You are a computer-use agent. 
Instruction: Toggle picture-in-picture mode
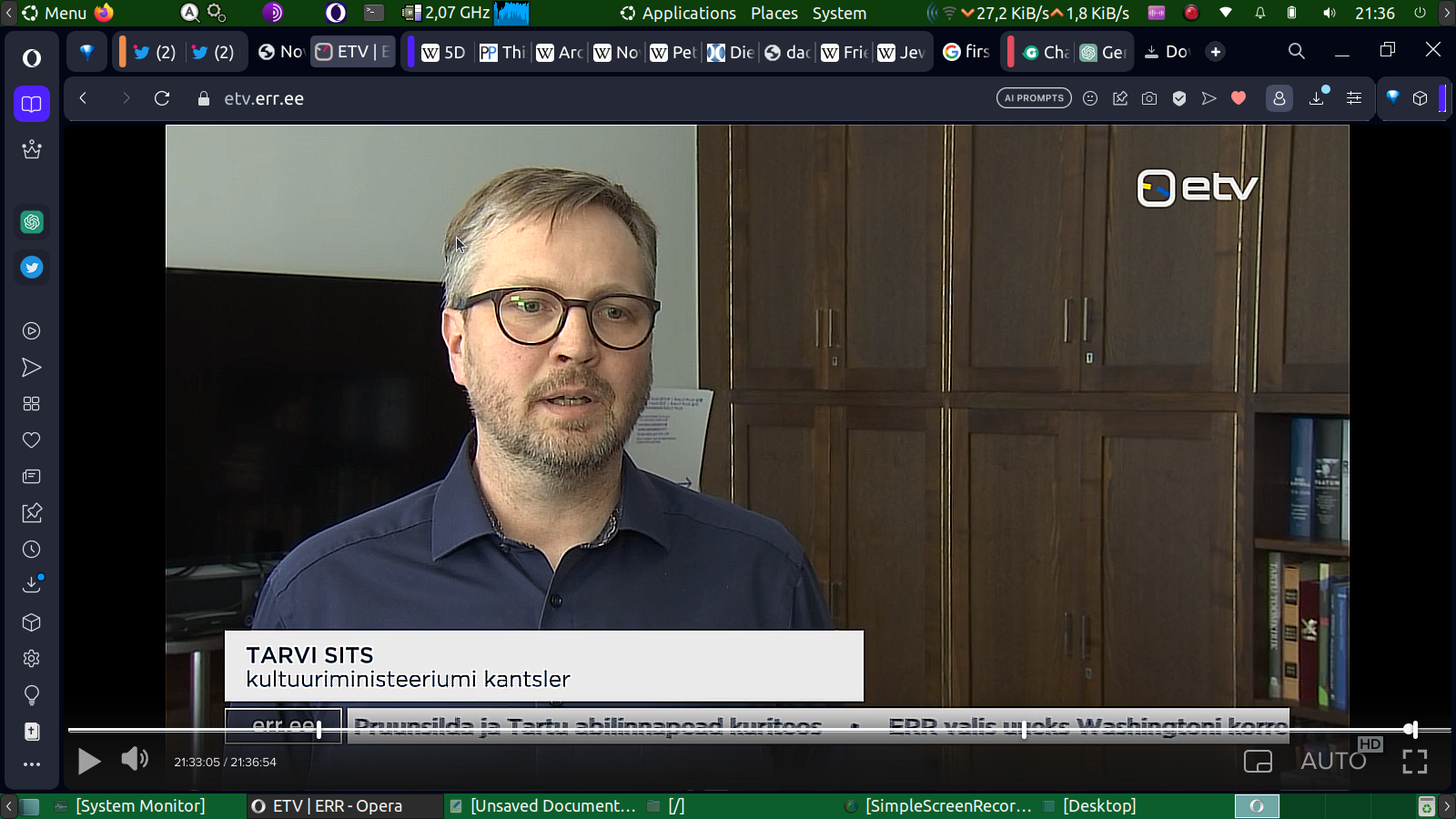(1258, 761)
